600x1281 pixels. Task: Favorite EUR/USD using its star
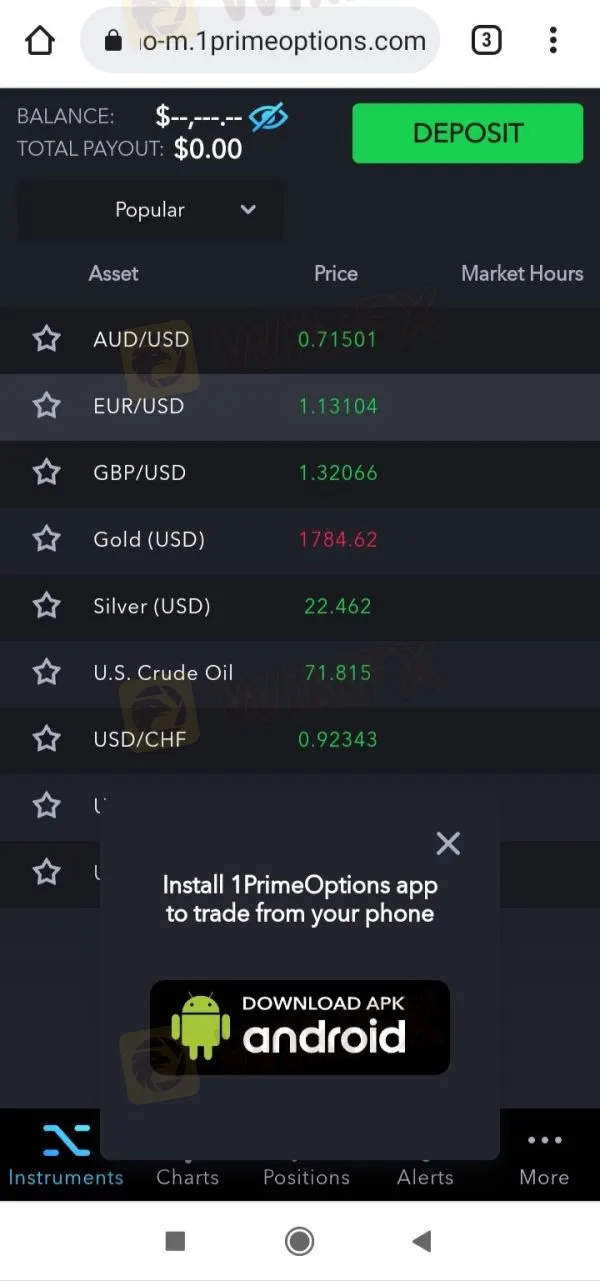point(46,405)
